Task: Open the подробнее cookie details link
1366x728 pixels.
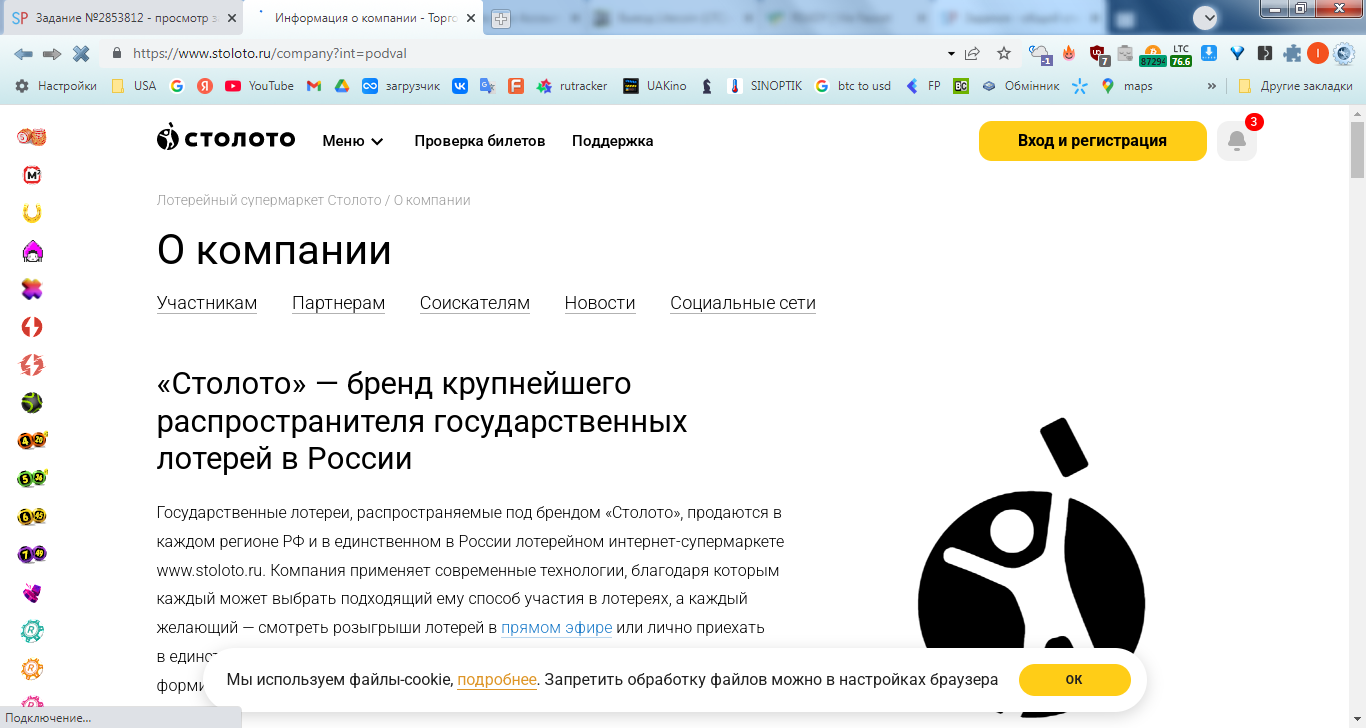Action: click(x=497, y=680)
